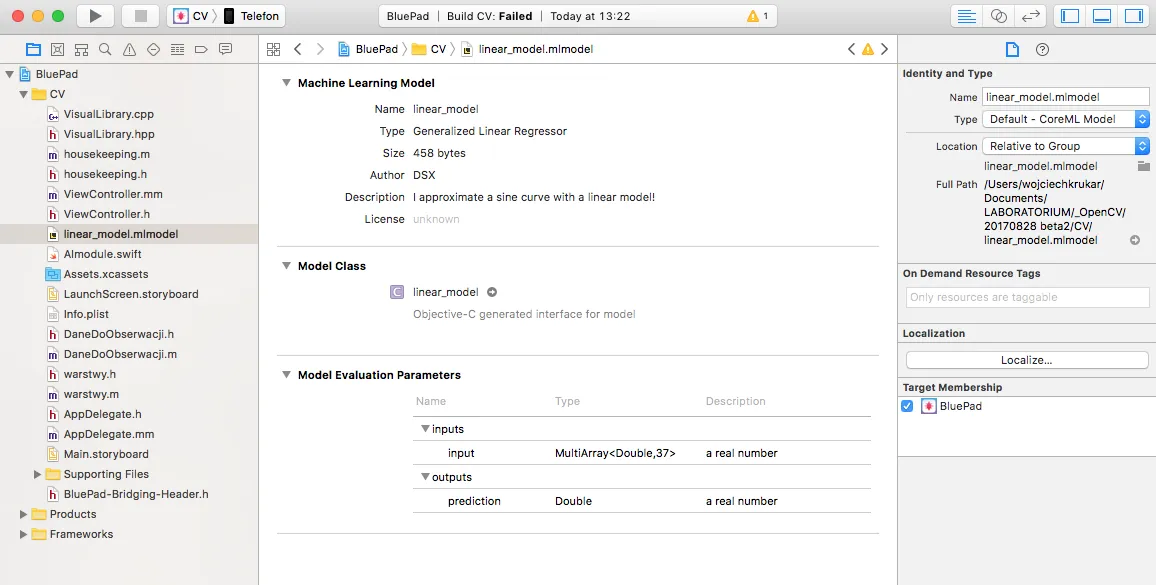This screenshot has width=1156, height=585.
Task: Expand the Products group
Action: (24, 514)
